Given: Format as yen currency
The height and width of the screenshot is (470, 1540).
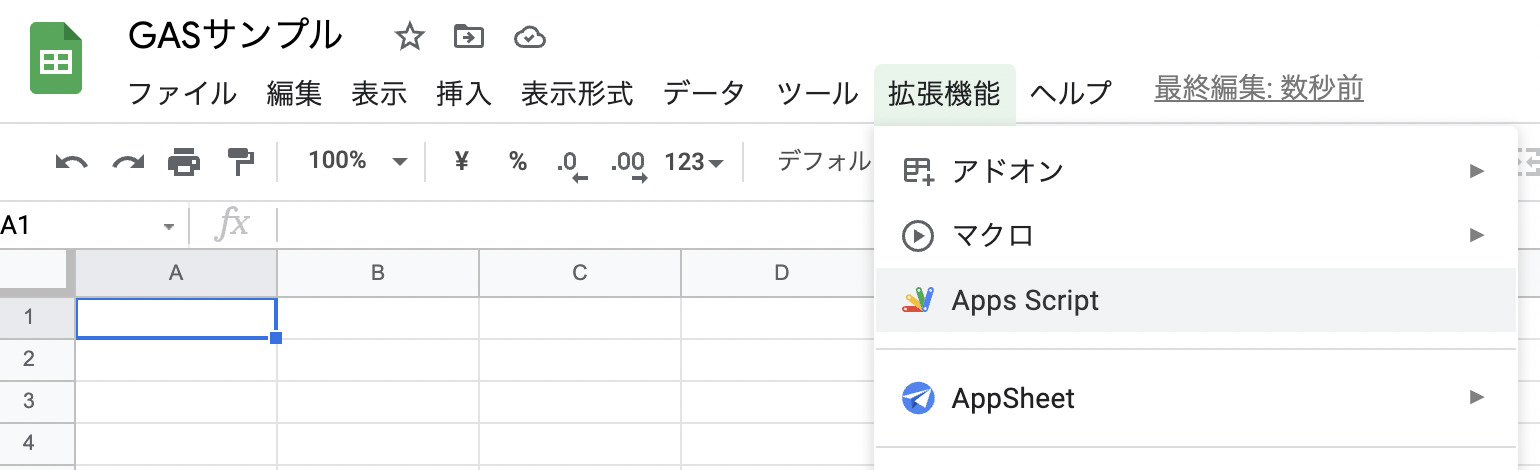Looking at the screenshot, I should pos(461,161).
